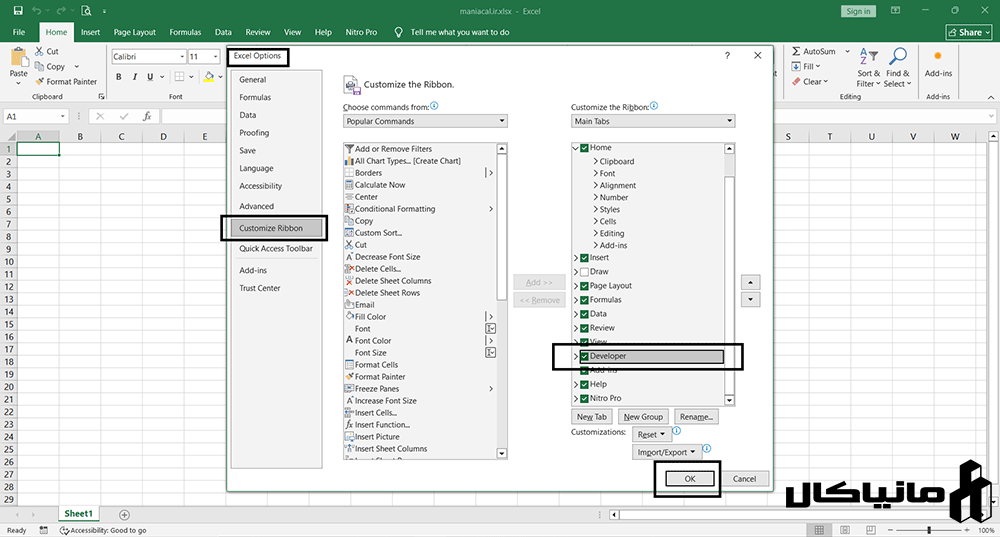Click the AutoSum sigma icon
The height and width of the screenshot is (537, 1000).
(795, 51)
